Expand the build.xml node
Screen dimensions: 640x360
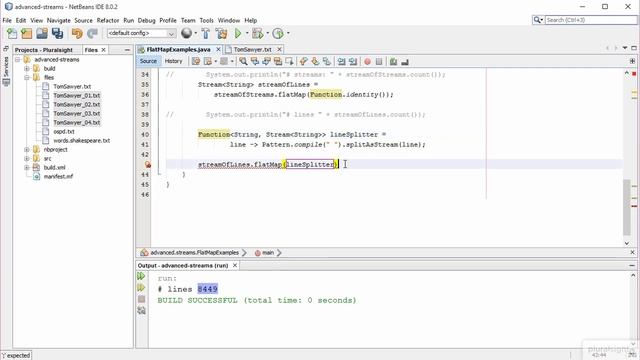(27, 167)
